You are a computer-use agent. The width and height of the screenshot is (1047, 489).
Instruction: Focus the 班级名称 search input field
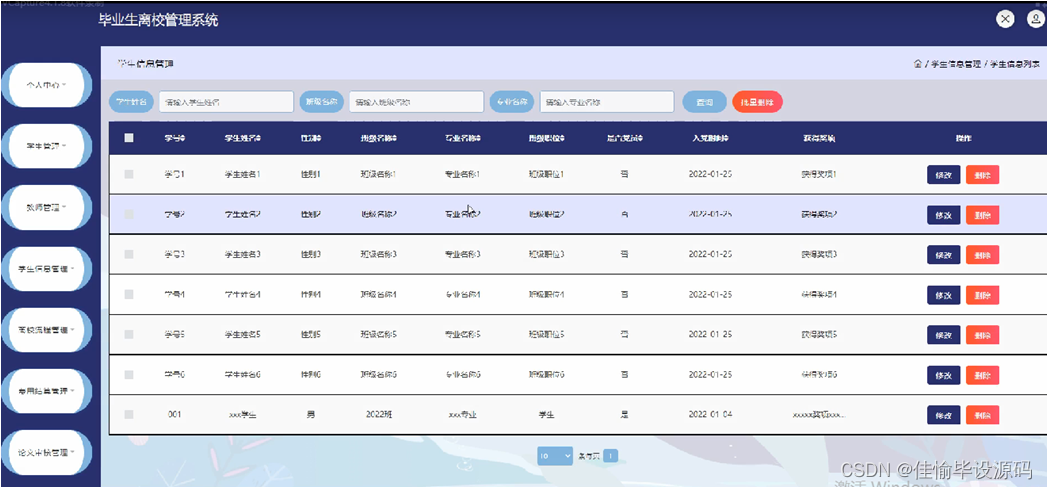[x=416, y=102]
